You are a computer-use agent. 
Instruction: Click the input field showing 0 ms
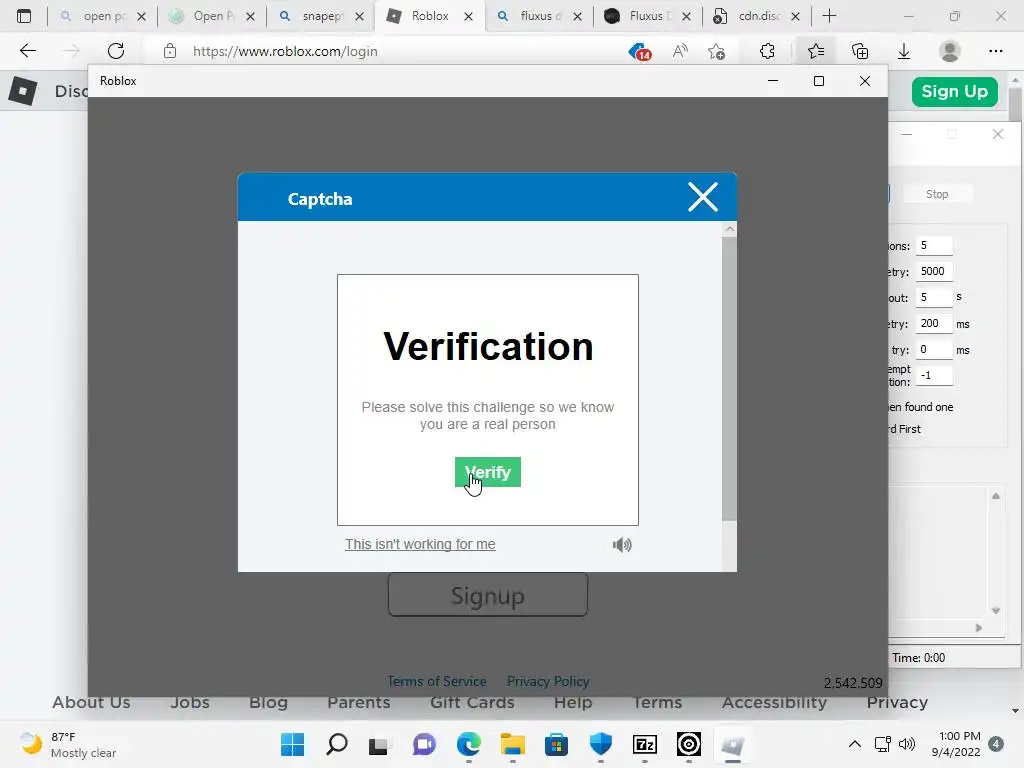[x=934, y=349]
